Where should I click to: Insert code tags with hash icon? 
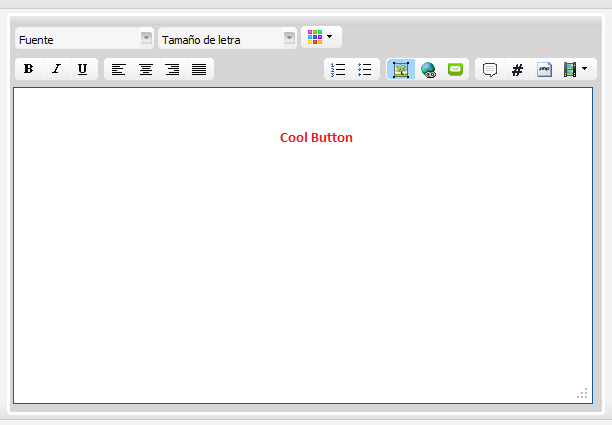pyautogui.click(x=517, y=70)
